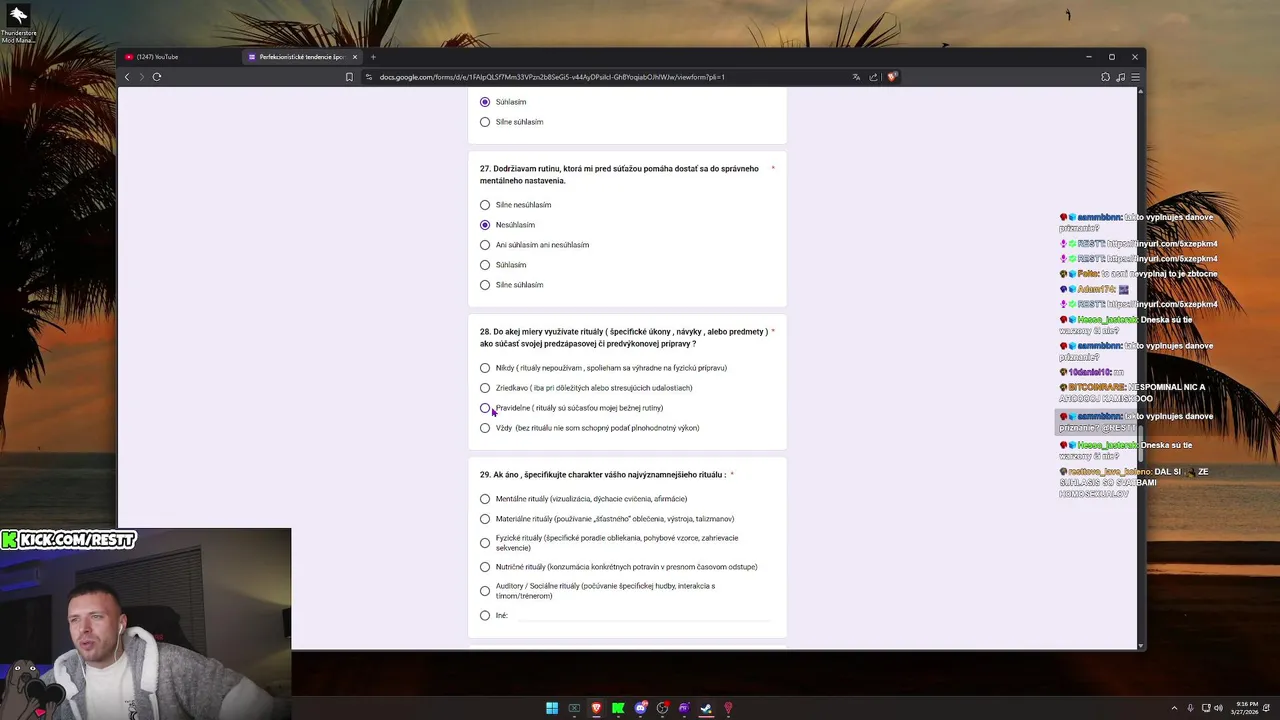1280x720 pixels.
Task: Select 'Nesúhlasím' for question 27
Action: tap(485, 225)
